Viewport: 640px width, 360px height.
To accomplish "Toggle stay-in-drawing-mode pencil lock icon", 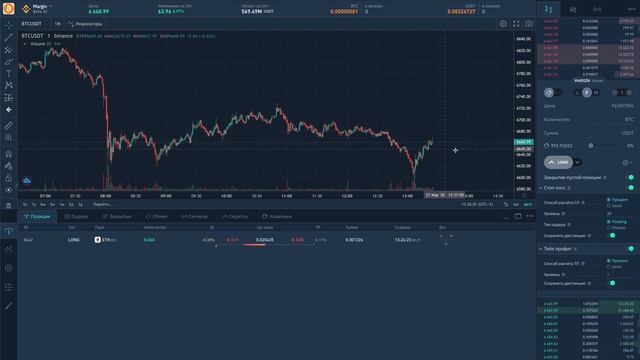I will [9, 166].
